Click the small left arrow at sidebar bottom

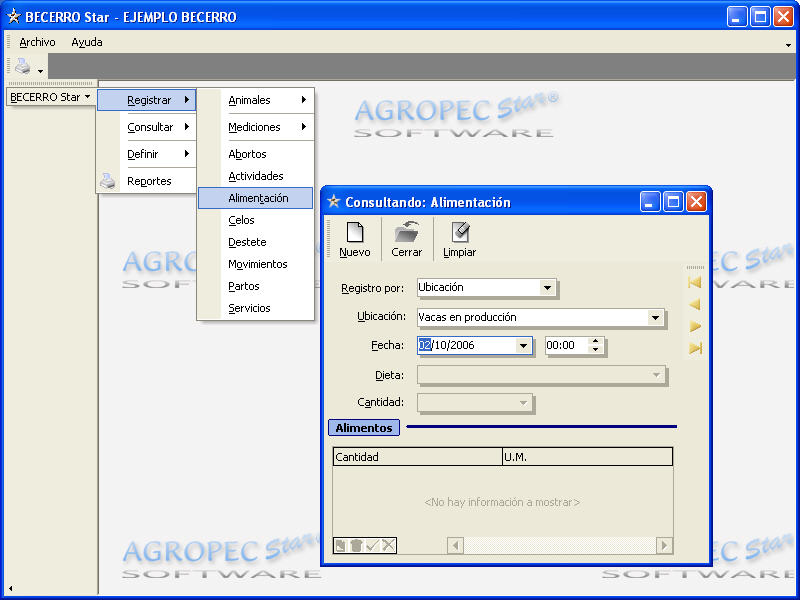tap(10, 588)
